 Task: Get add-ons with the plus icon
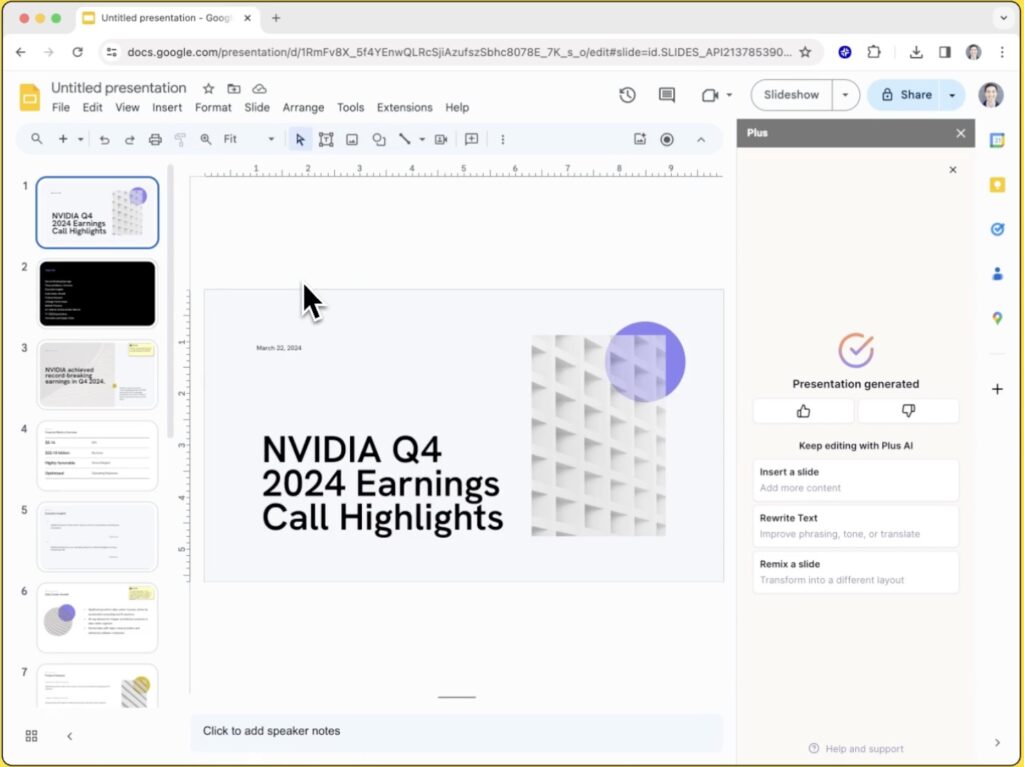coord(997,389)
